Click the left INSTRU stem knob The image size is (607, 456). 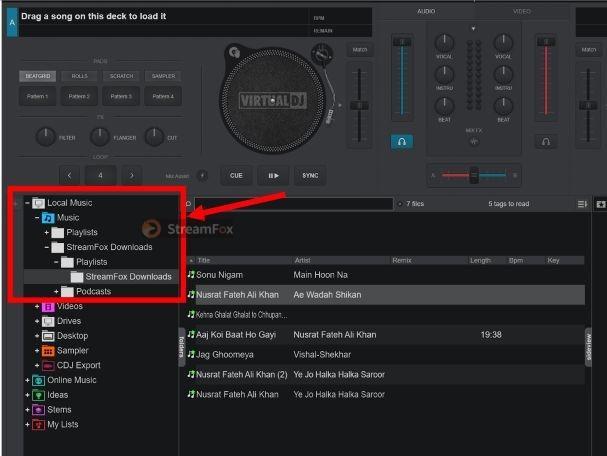444,74
